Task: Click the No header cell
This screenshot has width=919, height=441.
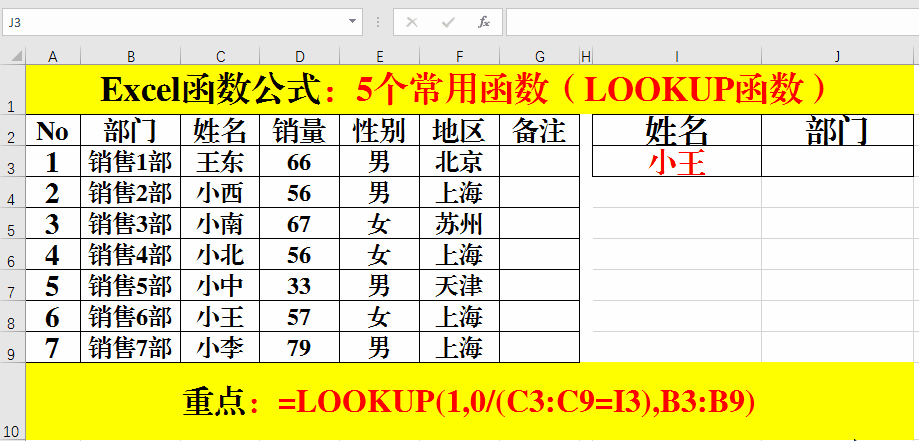Action: 53,130
